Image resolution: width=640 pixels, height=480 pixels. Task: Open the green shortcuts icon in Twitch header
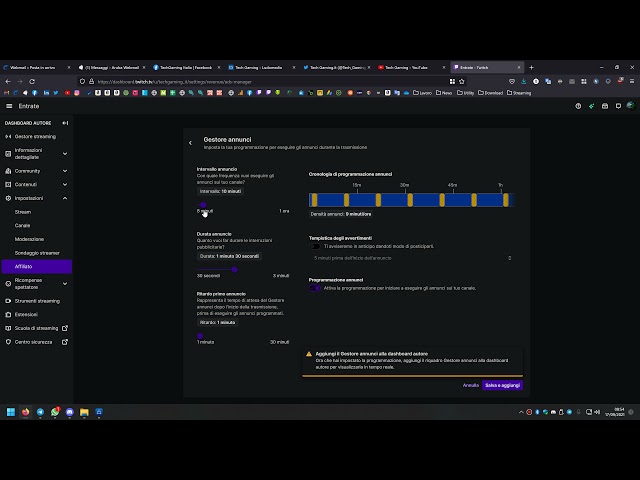pyautogui.click(x=591, y=106)
